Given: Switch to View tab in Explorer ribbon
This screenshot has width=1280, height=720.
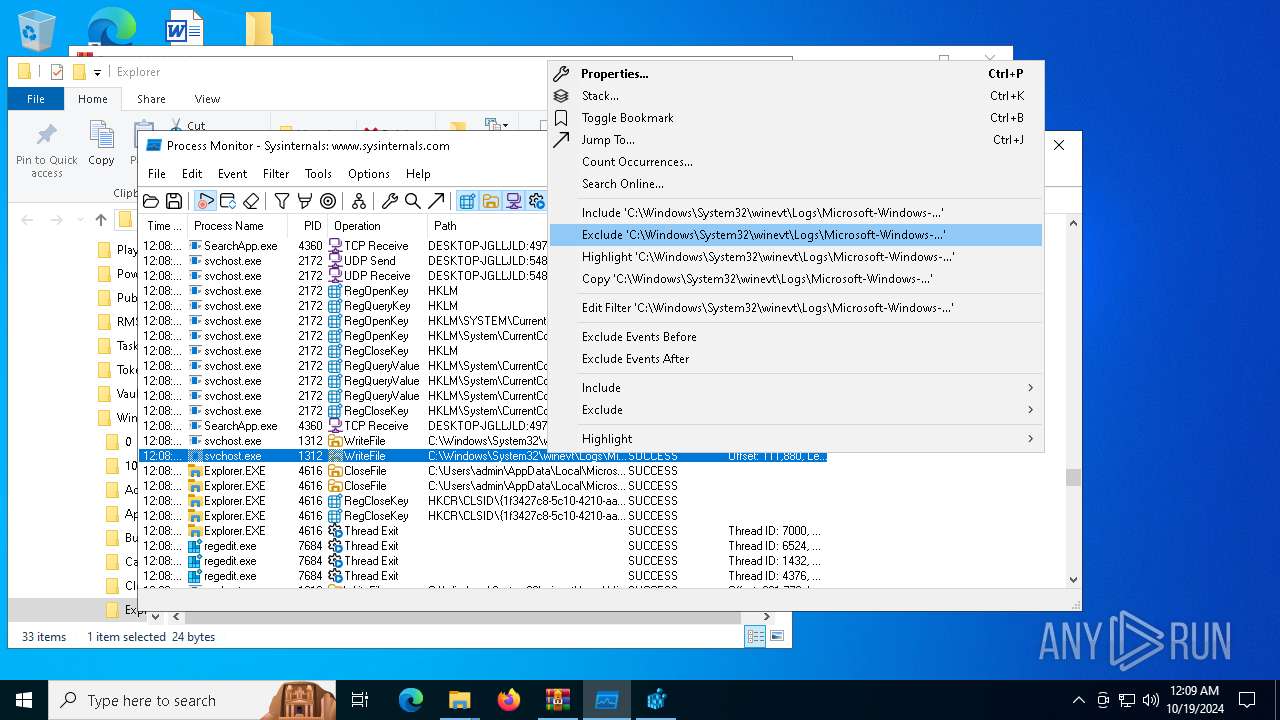Looking at the screenshot, I should point(207,99).
